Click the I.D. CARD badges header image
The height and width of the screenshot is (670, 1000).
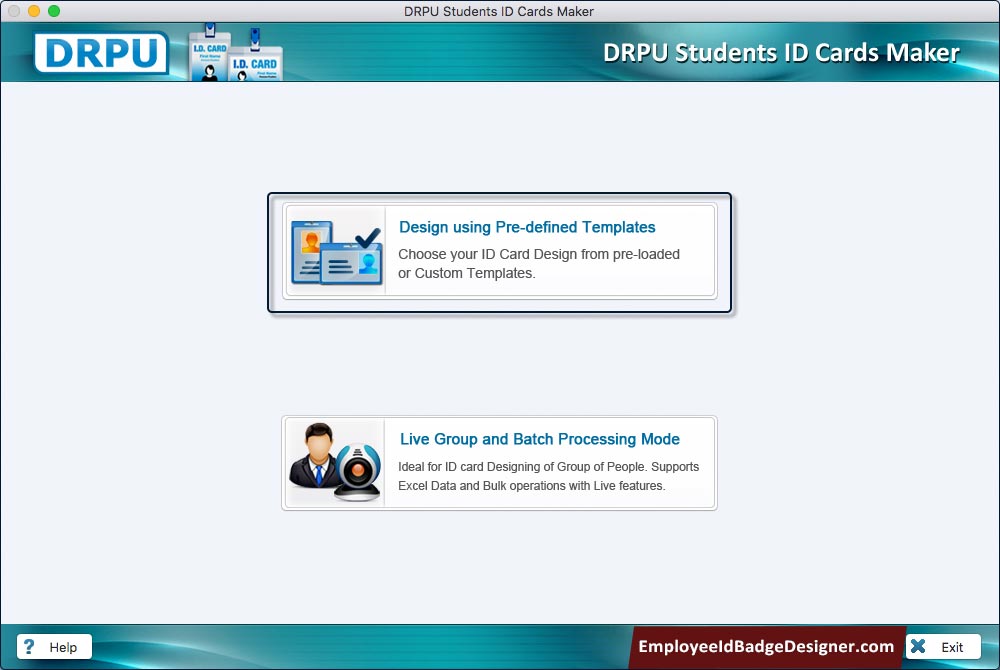pos(236,54)
